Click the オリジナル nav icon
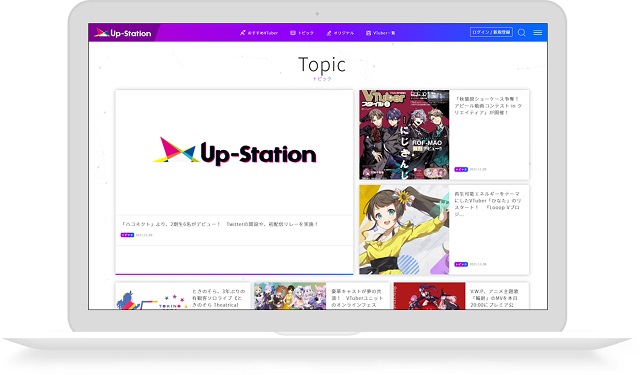640x375 pixels. (x=329, y=33)
